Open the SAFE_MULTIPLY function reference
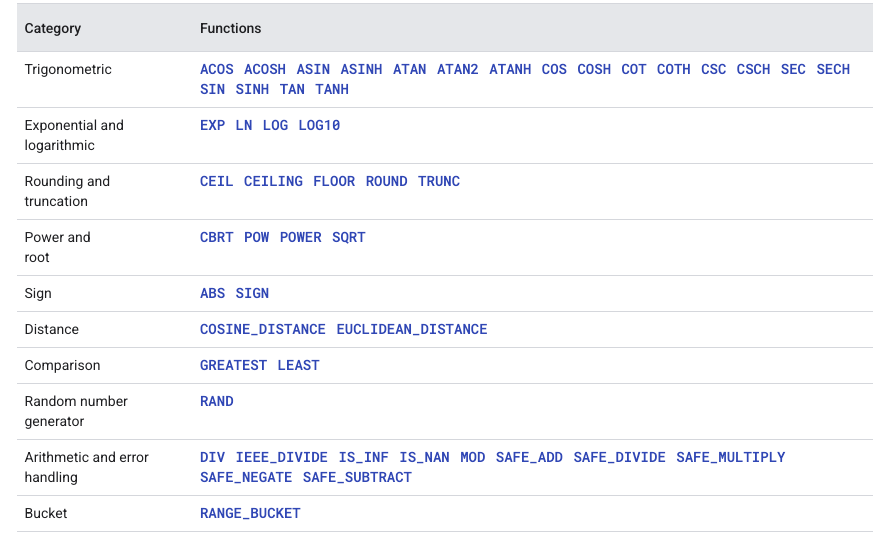Screen dimensions: 887x548 tap(730, 458)
